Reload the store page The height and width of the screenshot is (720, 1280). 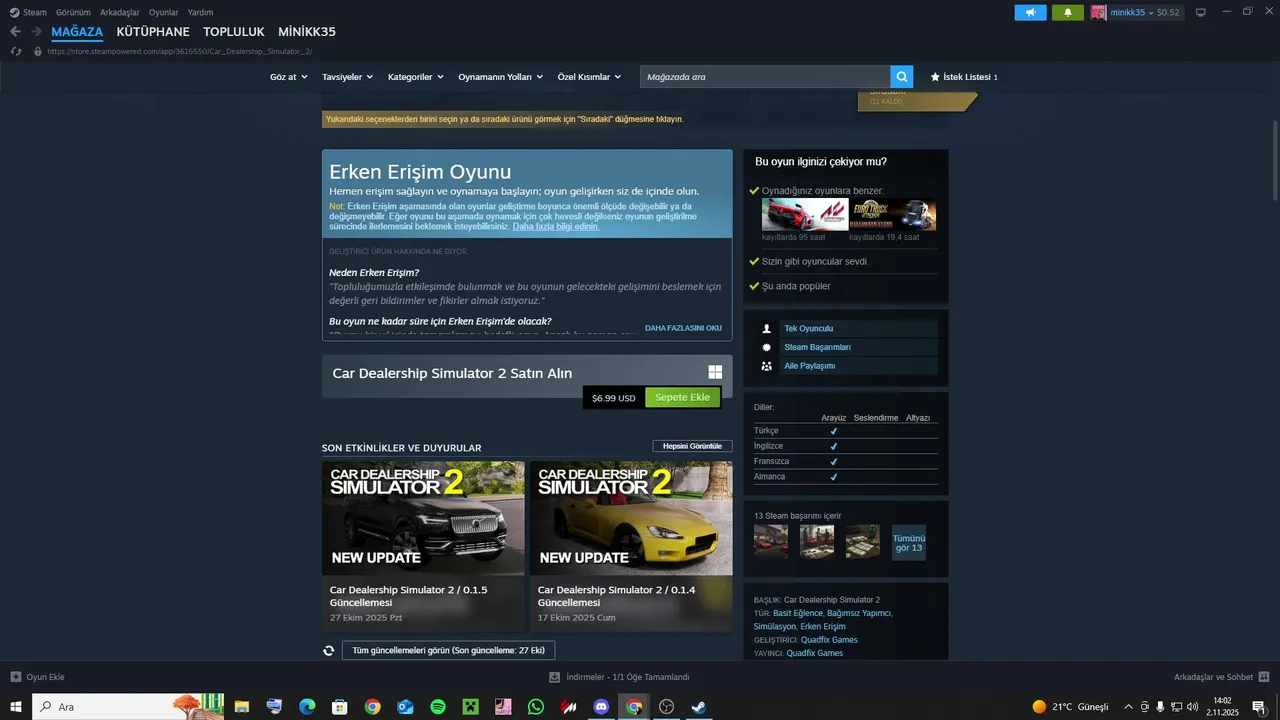(x=15, y=51)
